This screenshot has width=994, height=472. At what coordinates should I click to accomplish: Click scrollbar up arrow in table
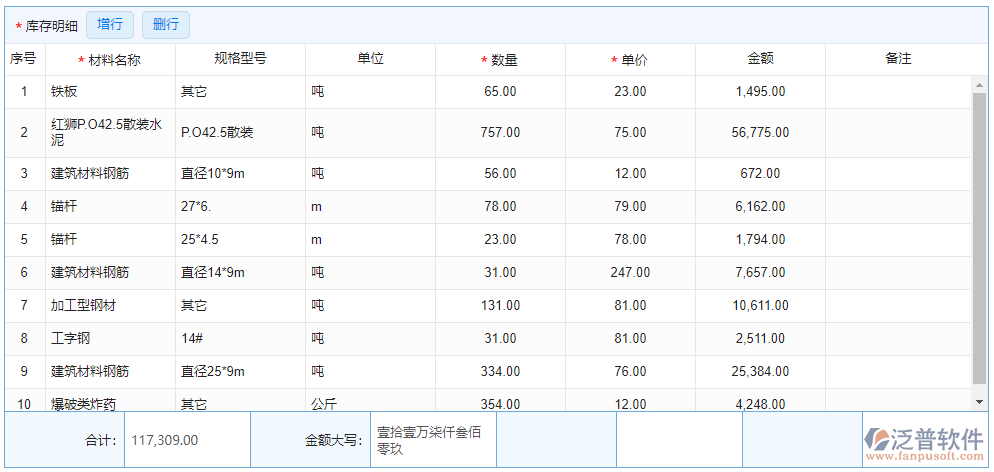point(979,84)
